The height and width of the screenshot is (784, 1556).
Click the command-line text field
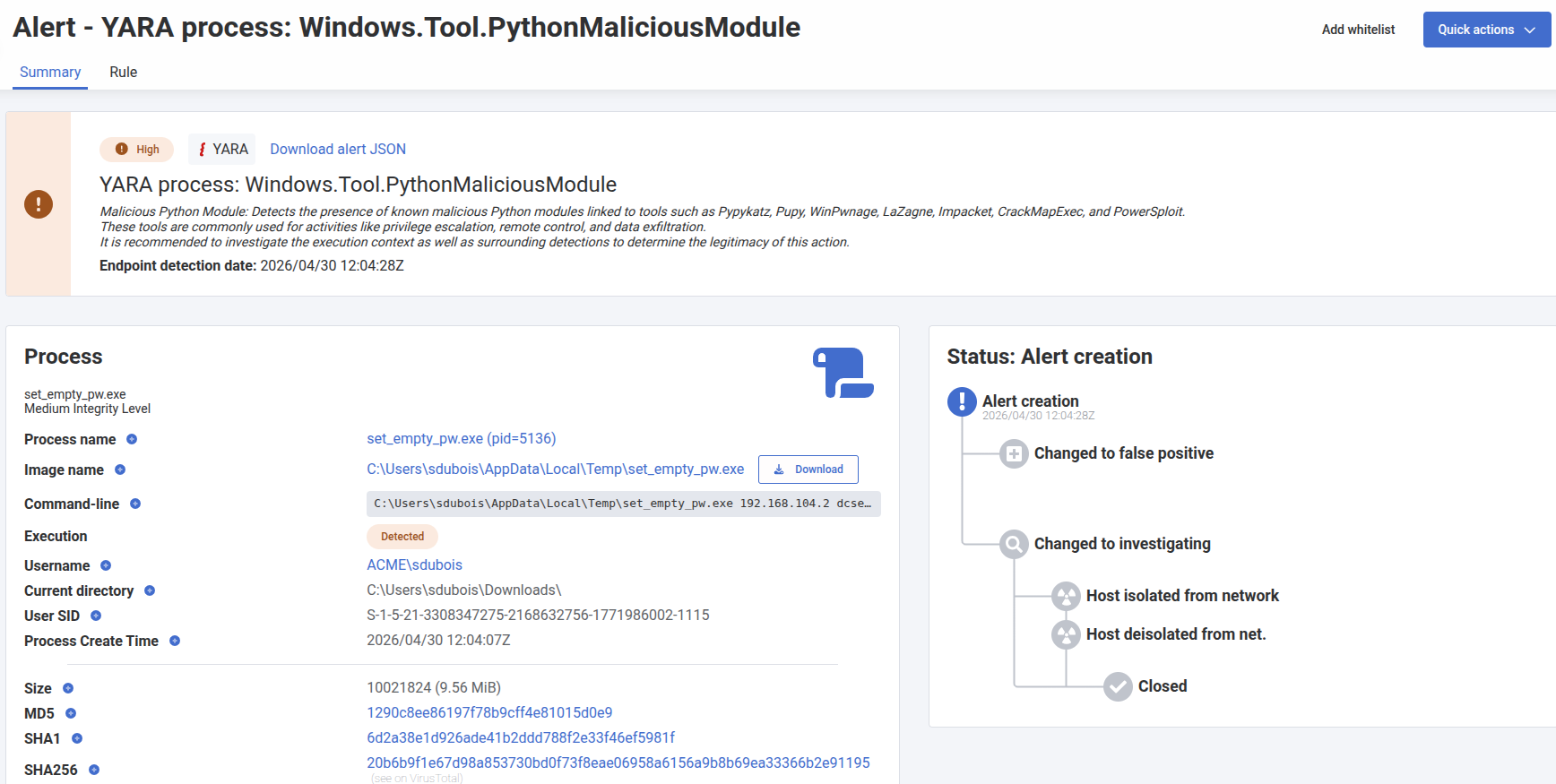[x=624, y=504]
